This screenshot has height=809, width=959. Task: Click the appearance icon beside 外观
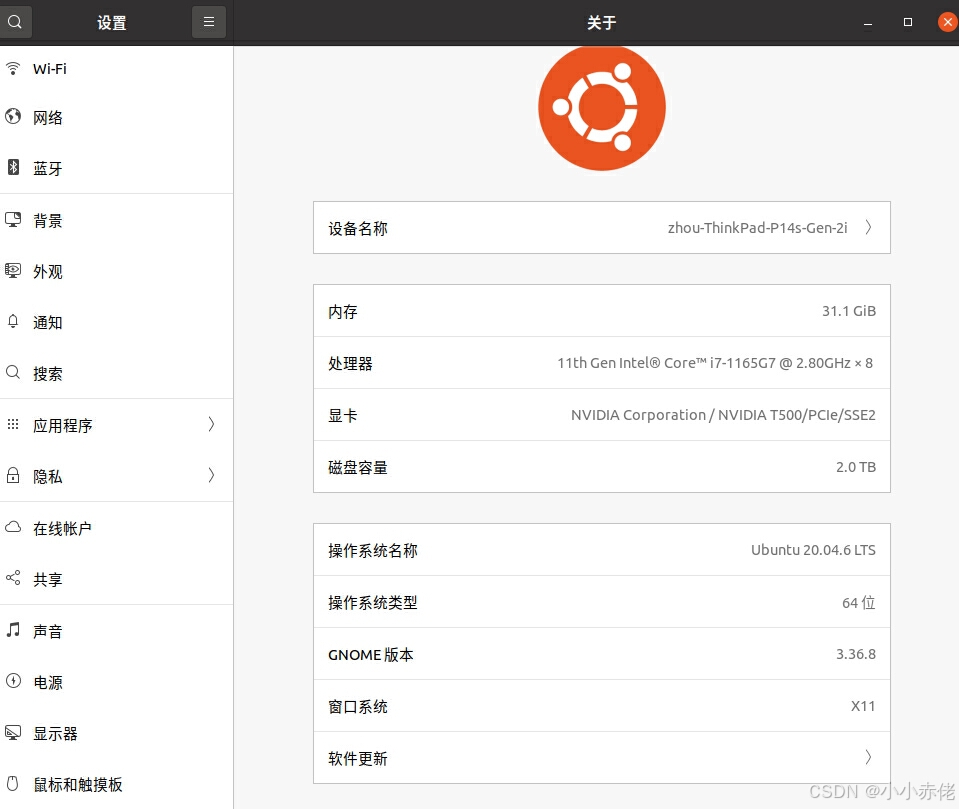click(x=13, y=270)
